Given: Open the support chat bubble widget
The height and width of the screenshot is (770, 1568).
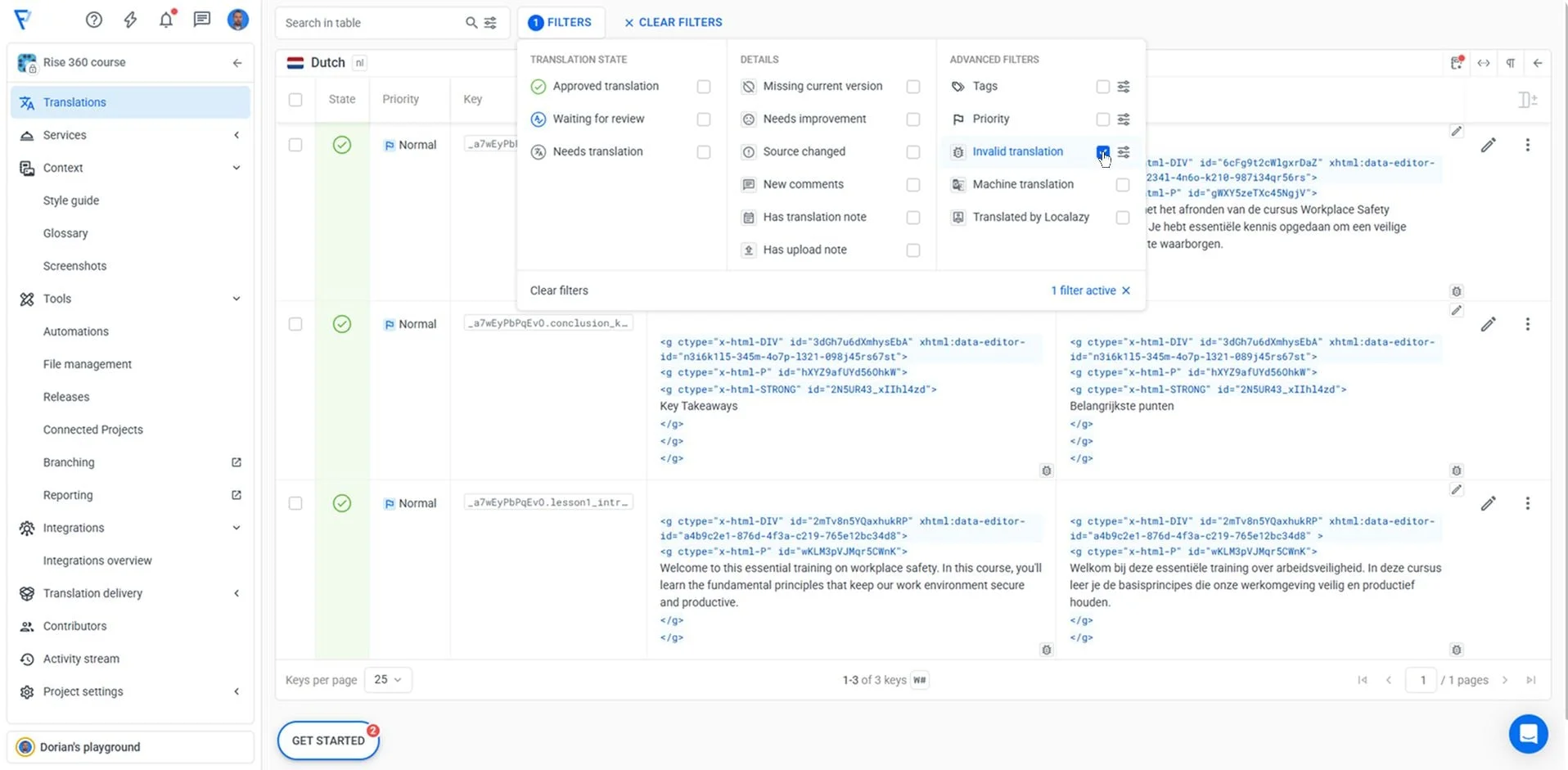Looking at the screenshot, I should click(1528, 733).
